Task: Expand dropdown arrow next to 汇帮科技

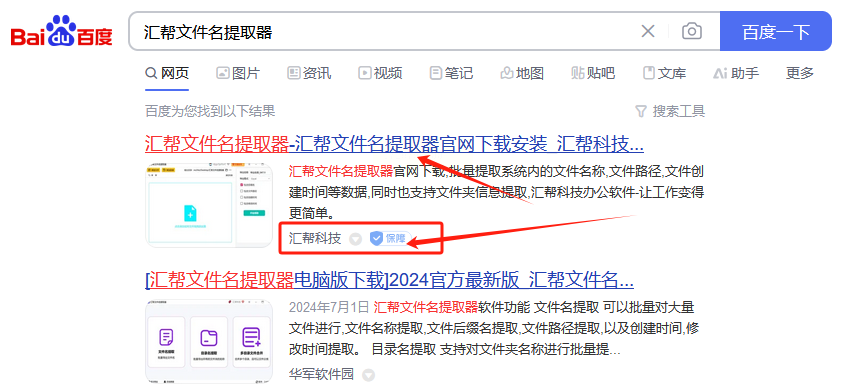Action: pos(355,239)
